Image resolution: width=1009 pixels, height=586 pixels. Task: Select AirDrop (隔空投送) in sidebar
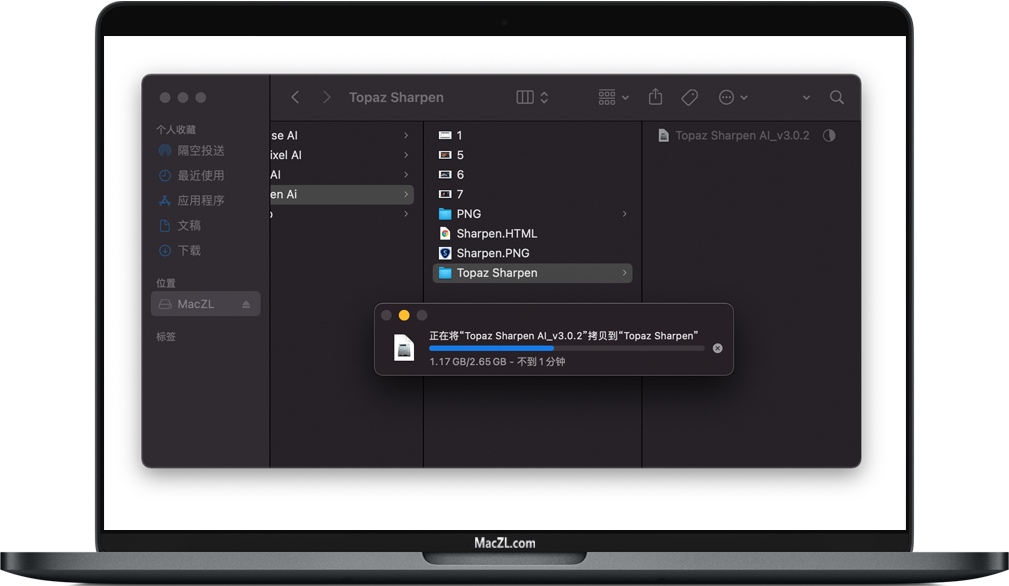[200, 151]
